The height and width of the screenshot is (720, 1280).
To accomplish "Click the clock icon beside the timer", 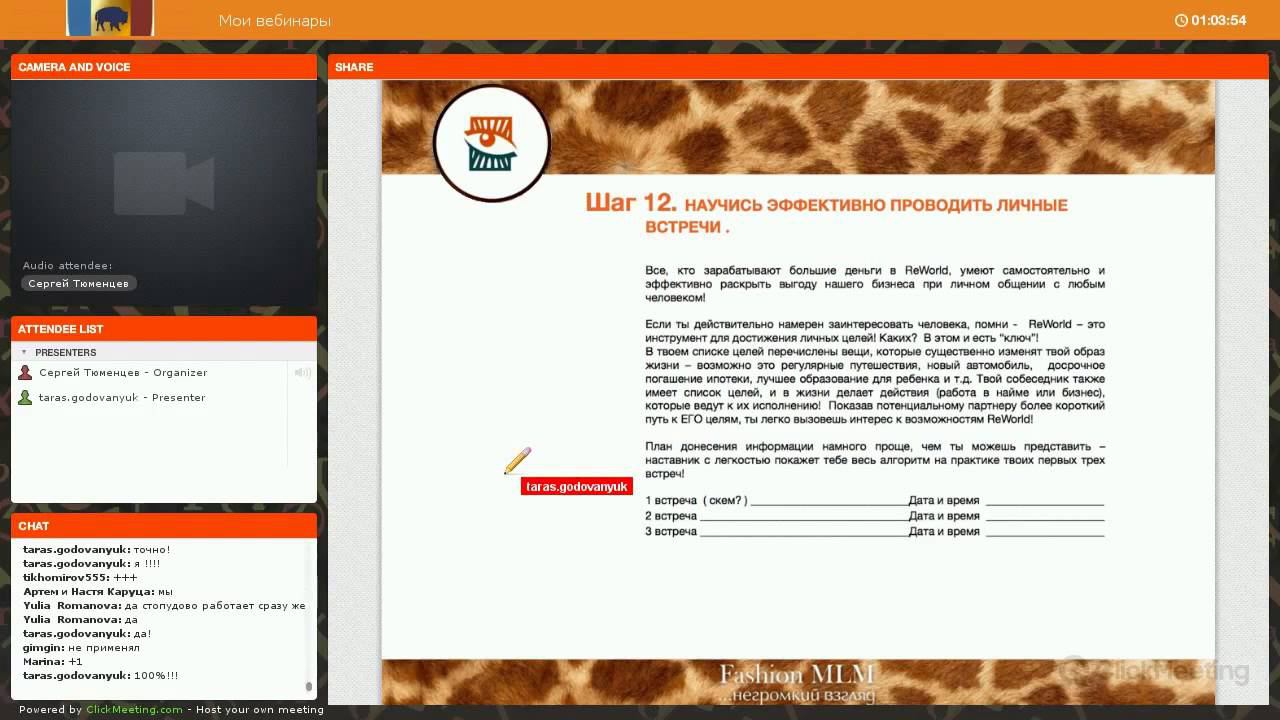I will (x=1181, y=20).
